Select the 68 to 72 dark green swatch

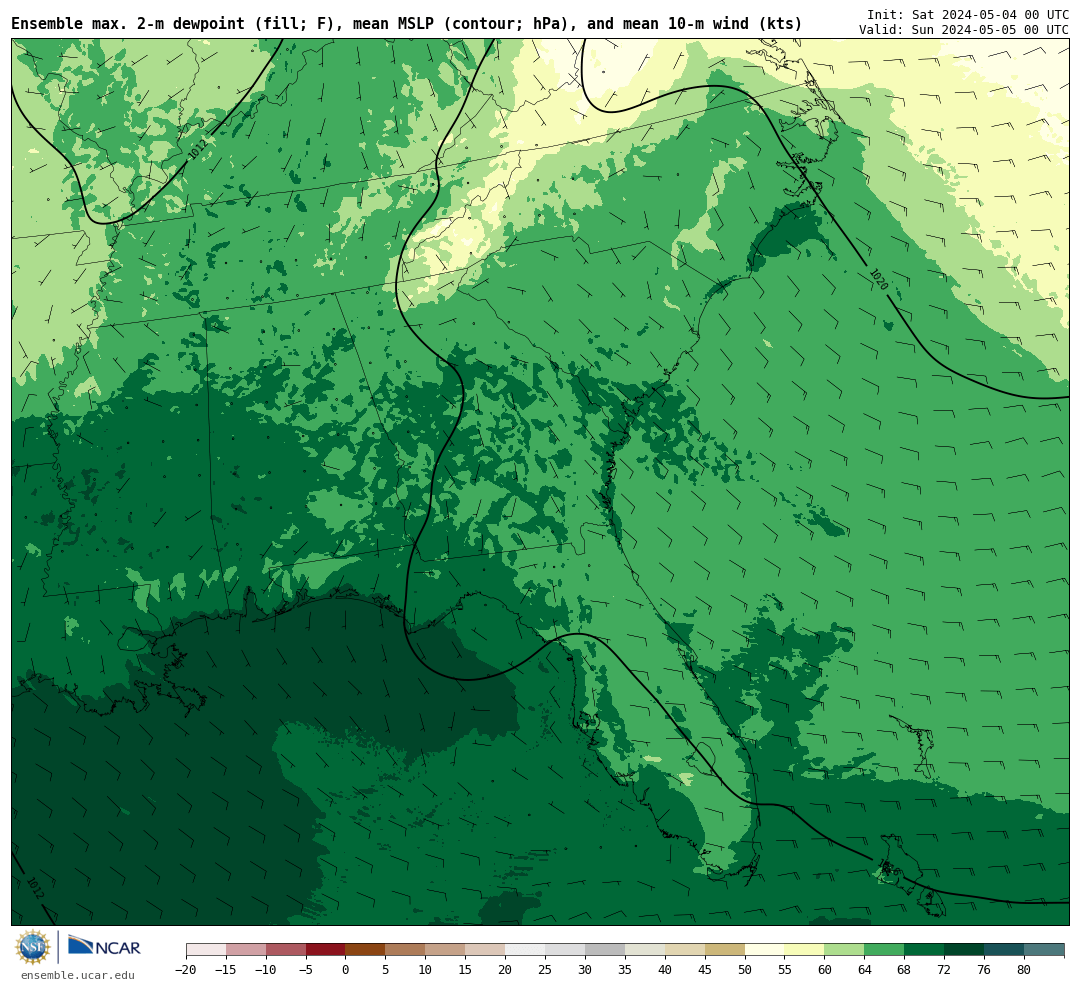click(x=925, y=950)
